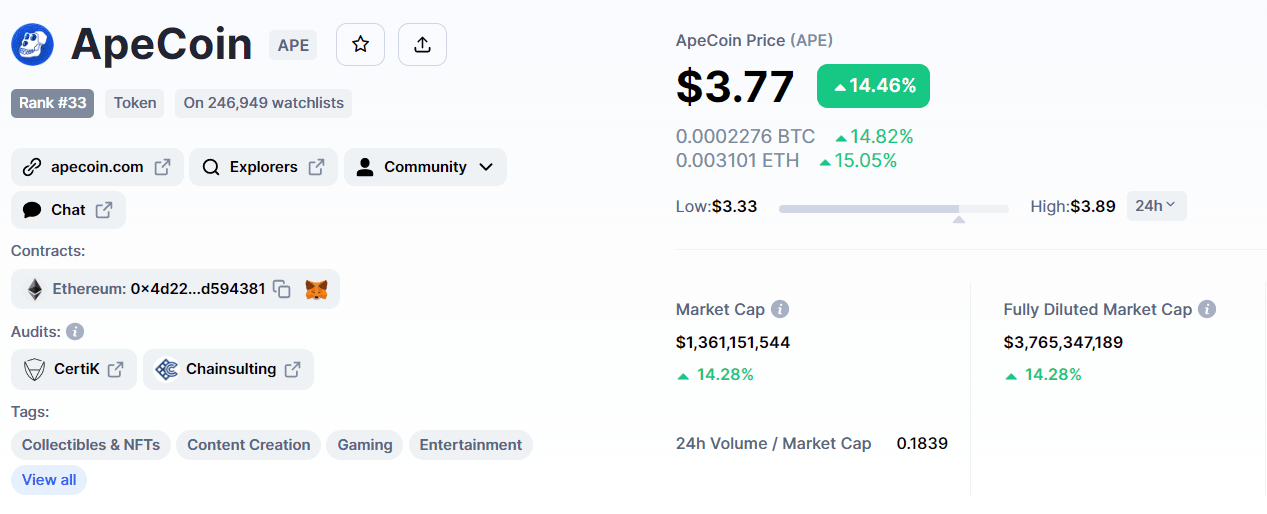Expand the Community dropdown
The image size is (1267, 514).
point(425,167)
